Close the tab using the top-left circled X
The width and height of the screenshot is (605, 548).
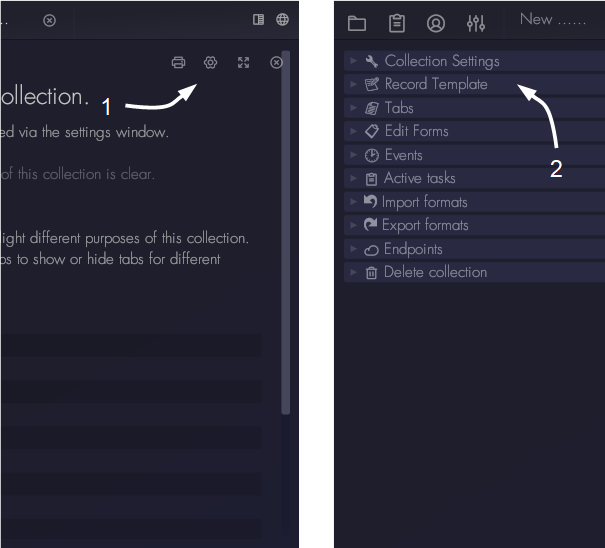point(49,20)
